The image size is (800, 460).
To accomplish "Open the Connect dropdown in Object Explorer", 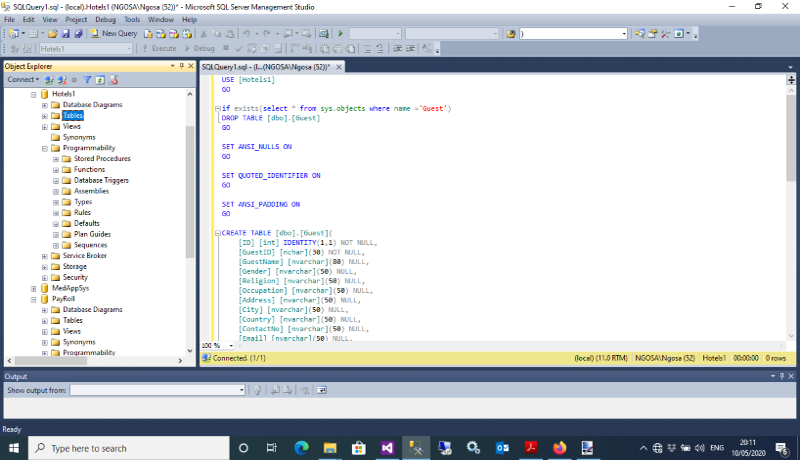I will 23,80.
